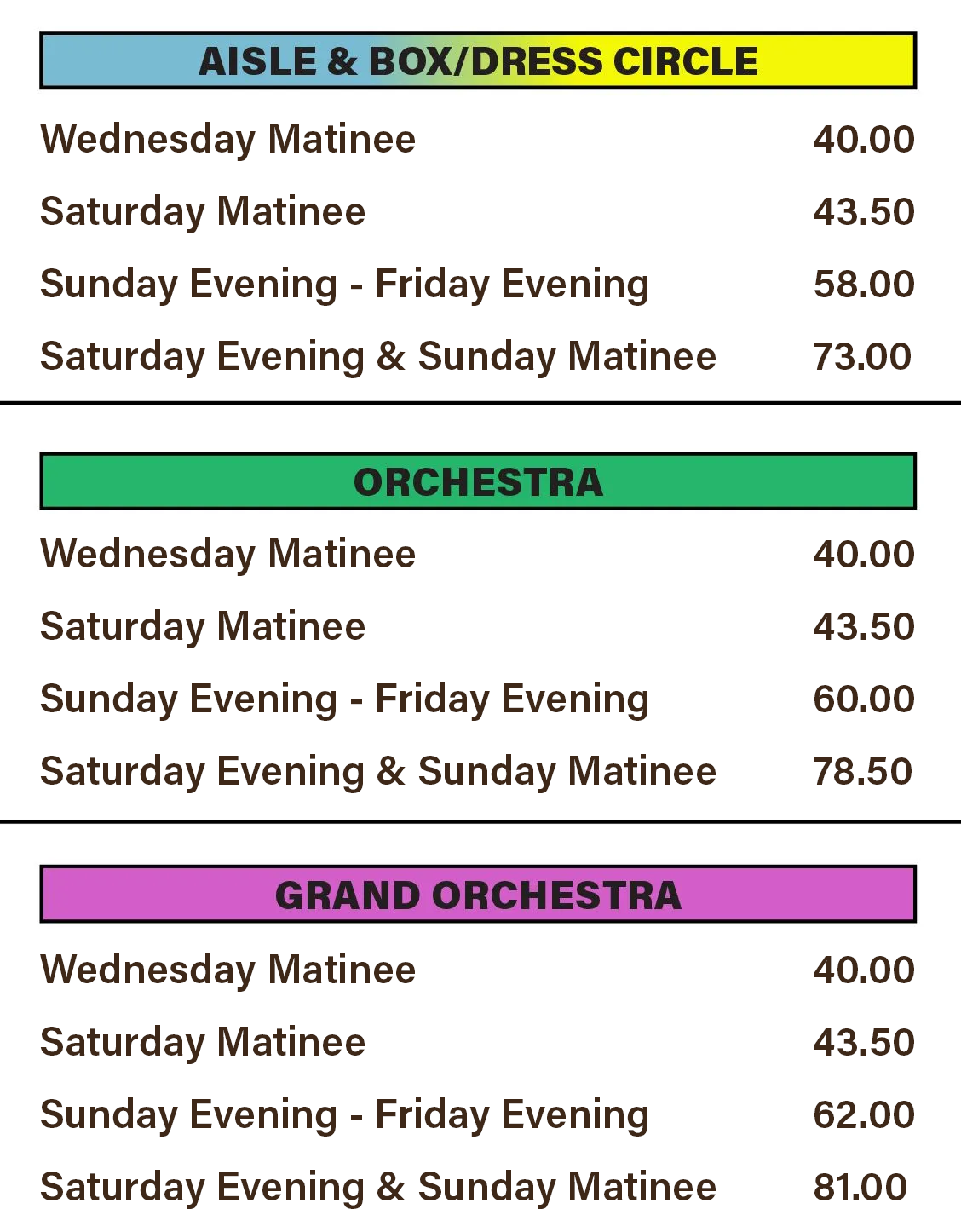The height and width of the screenshot is (1232, 961).
Task: Choose the 58.00 Sunday Evening - Friday Evening row
Action: point(344,284)
